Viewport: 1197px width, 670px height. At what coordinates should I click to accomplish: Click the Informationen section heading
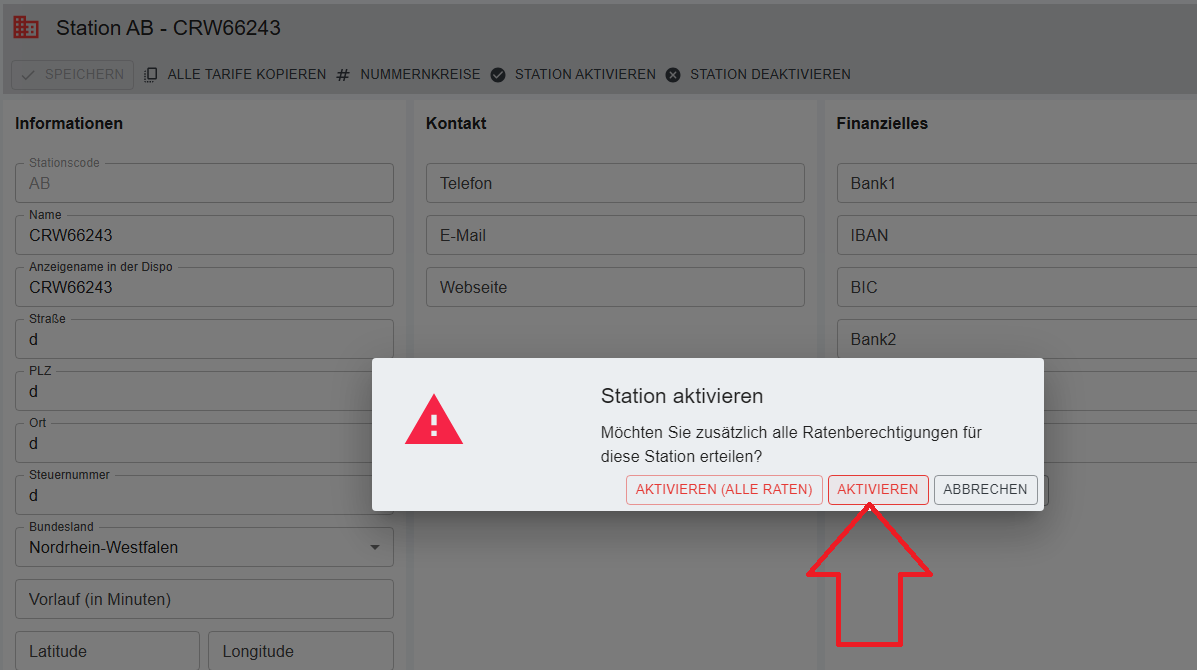tap(69, 124)
